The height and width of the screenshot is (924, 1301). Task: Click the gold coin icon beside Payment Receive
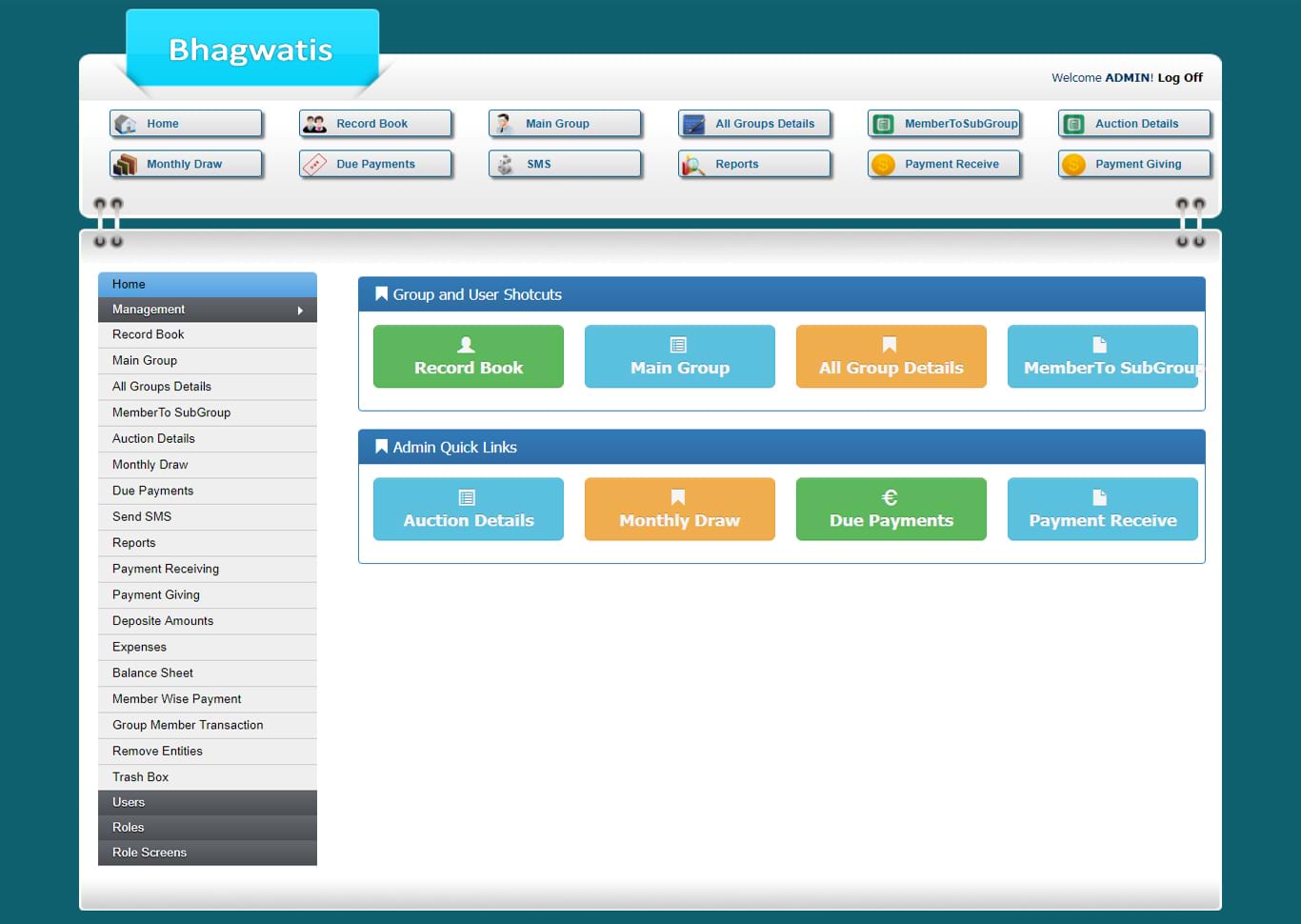883,165
